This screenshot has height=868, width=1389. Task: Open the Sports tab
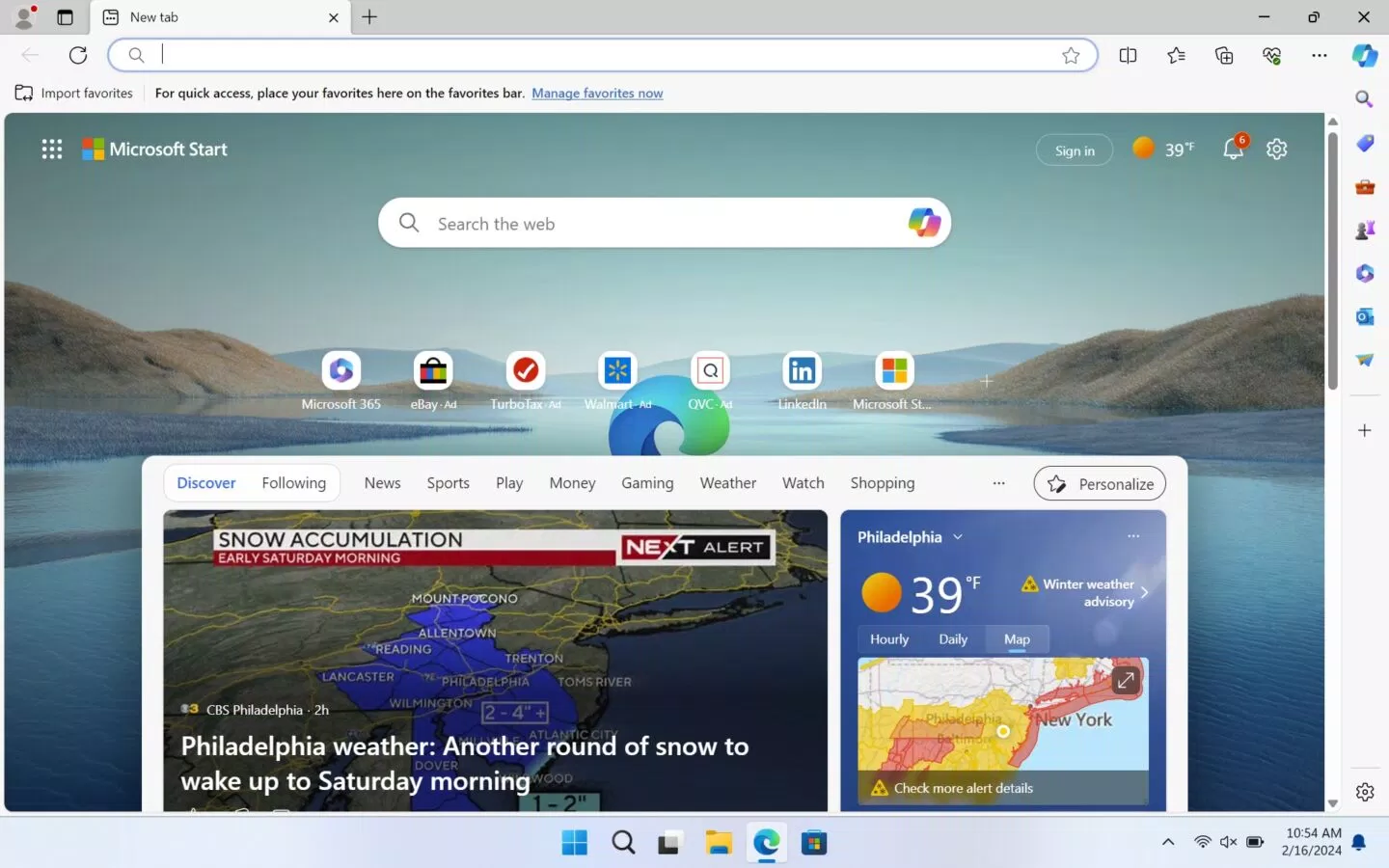pyautogui.click(x=449, y=483)
